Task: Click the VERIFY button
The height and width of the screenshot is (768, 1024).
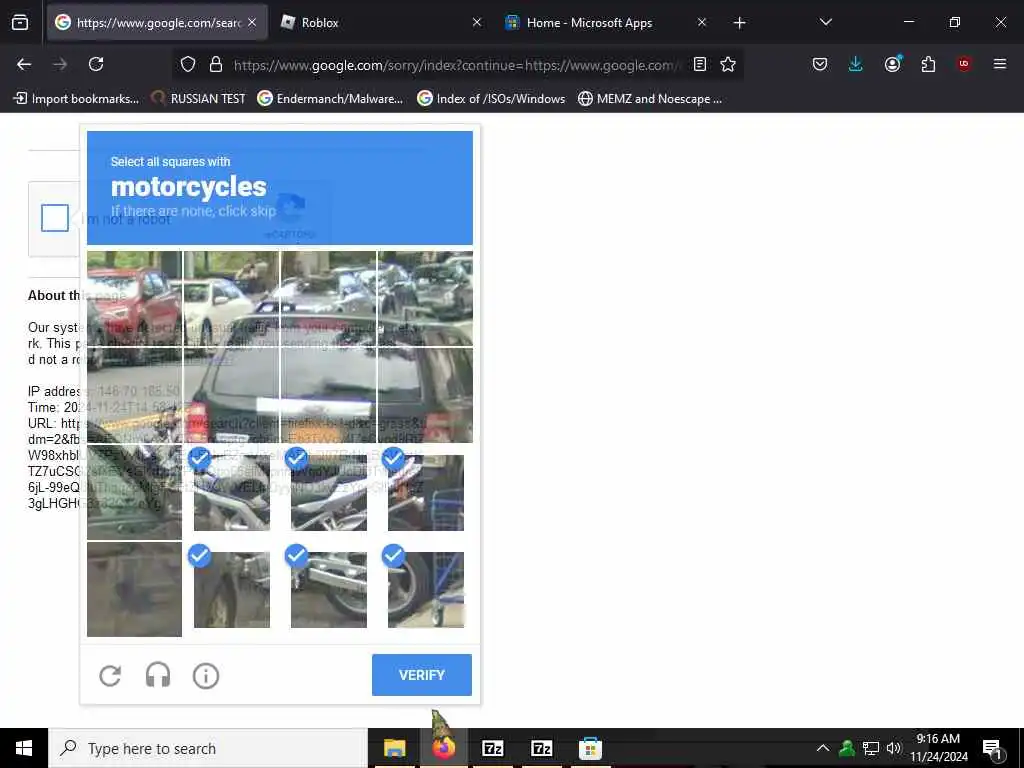Action: pos(422,675)
